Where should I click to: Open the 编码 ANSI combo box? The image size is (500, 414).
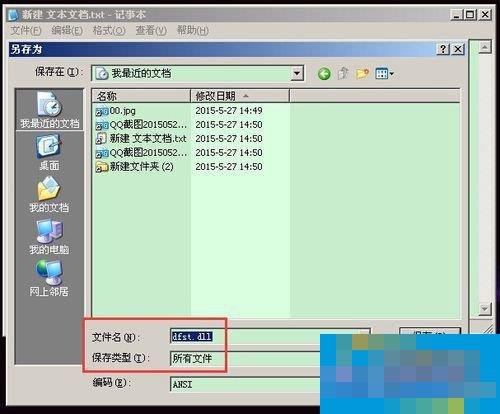point(245,384)
